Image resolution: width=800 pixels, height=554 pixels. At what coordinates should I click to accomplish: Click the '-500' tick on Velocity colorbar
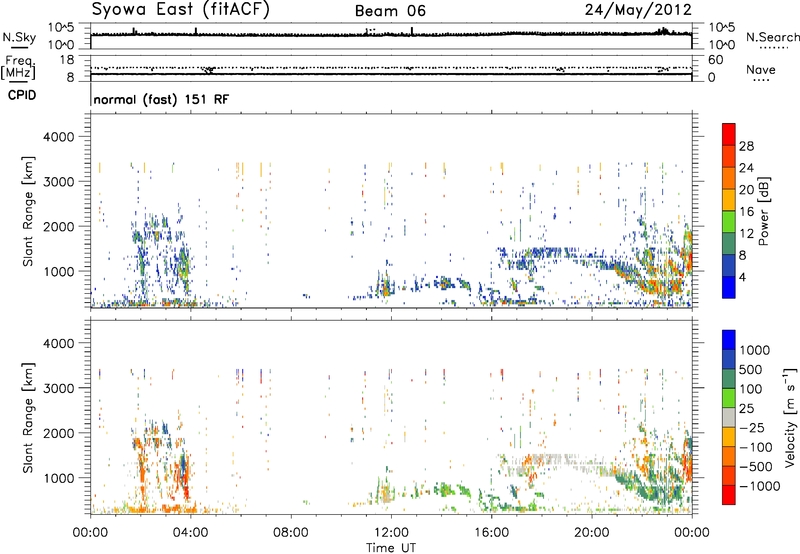click(755, 467)
